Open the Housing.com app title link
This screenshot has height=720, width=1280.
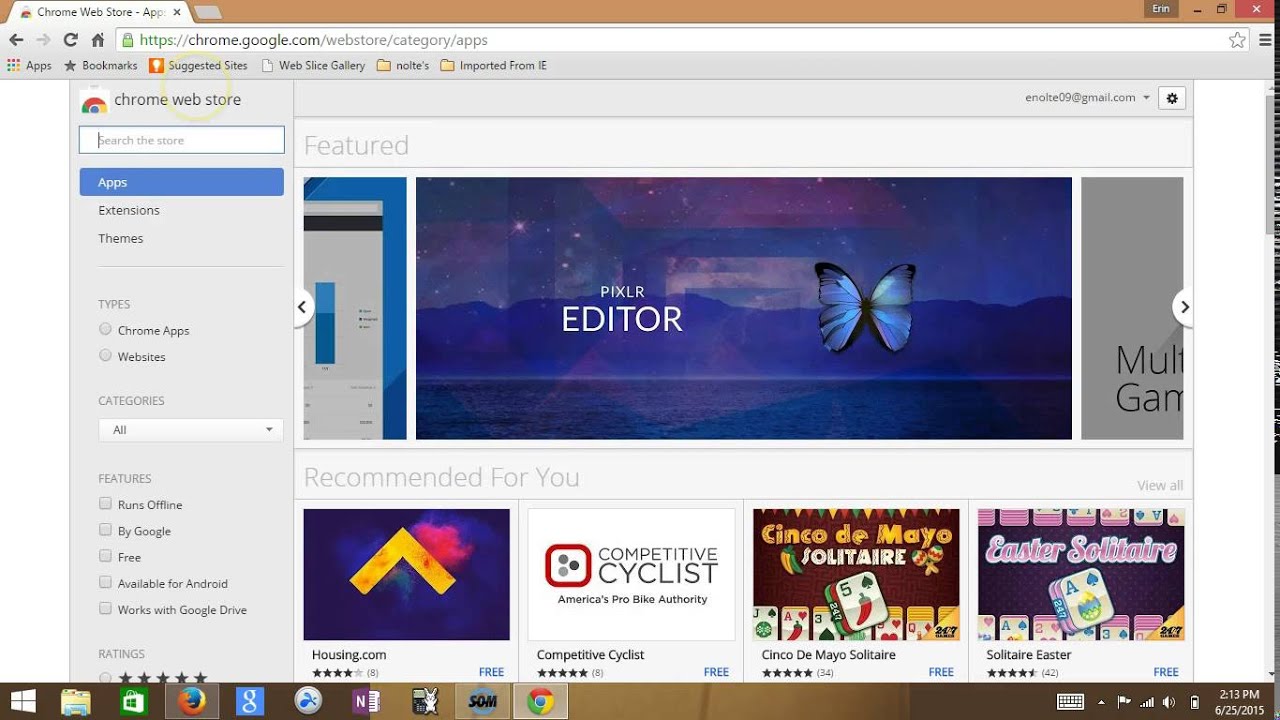coord(349,654)
